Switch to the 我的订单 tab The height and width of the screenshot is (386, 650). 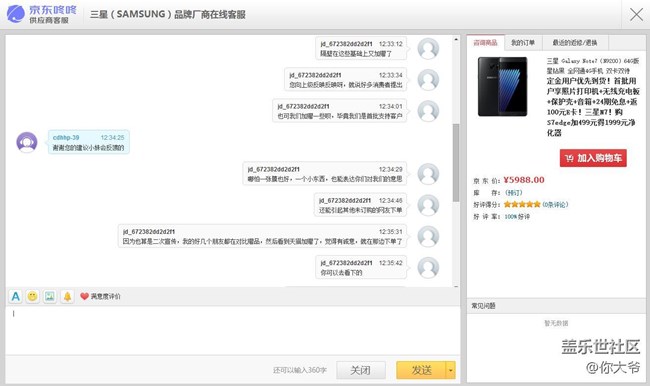coord(522,42)
